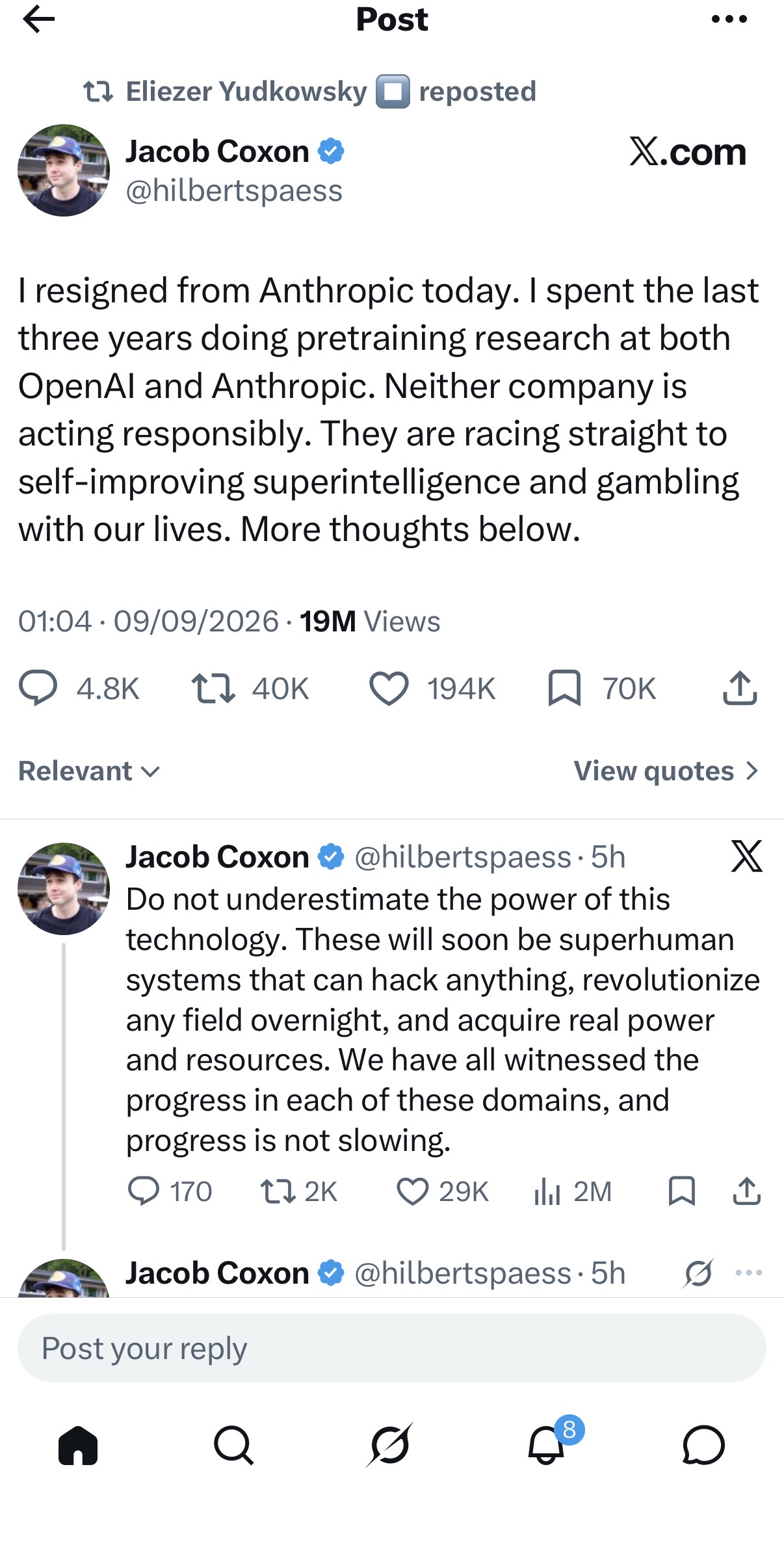
Task: Open replies on the 4.8K comment icon
Action: tap(38, 689)
